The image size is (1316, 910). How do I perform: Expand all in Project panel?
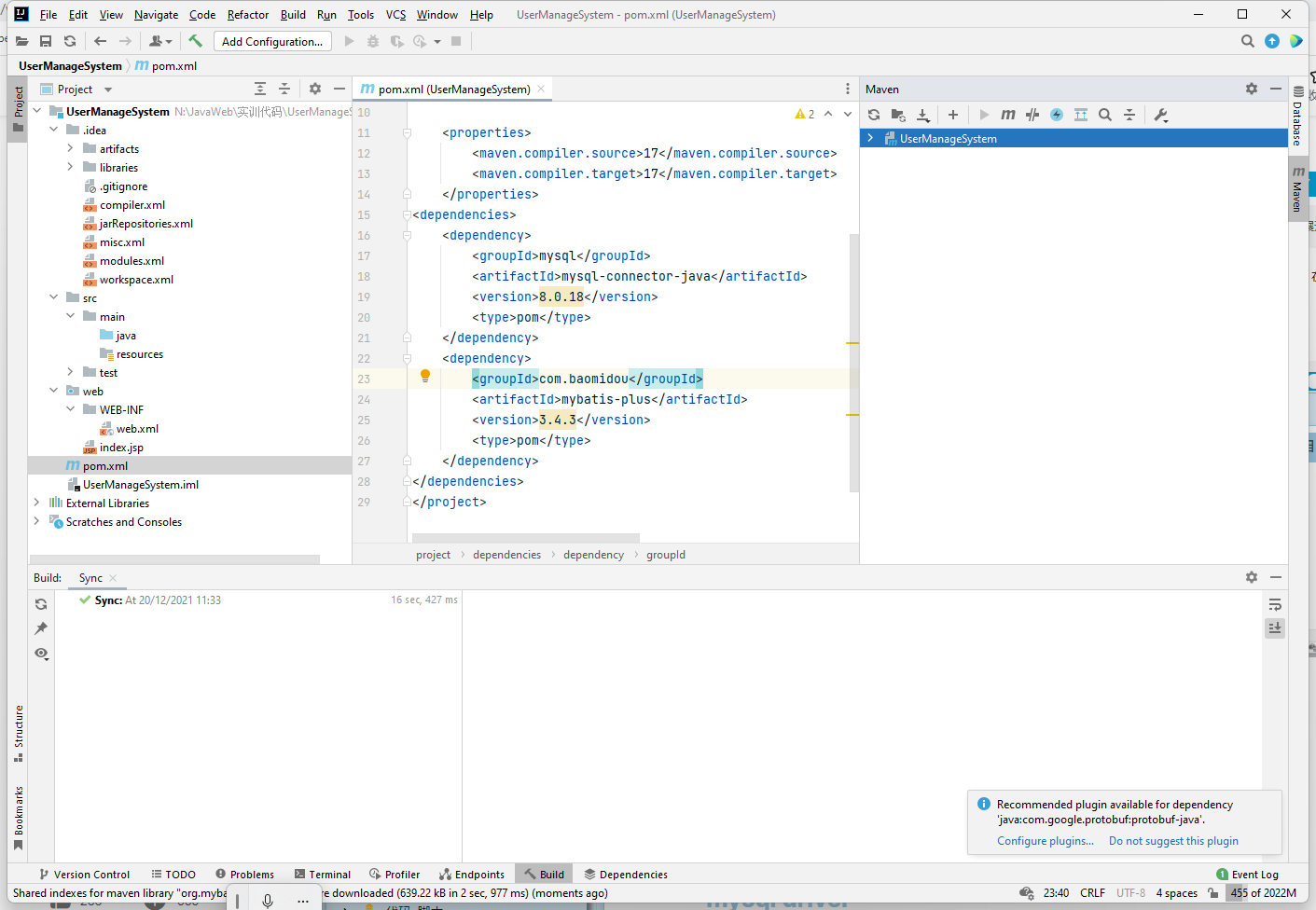pos(260,89)
